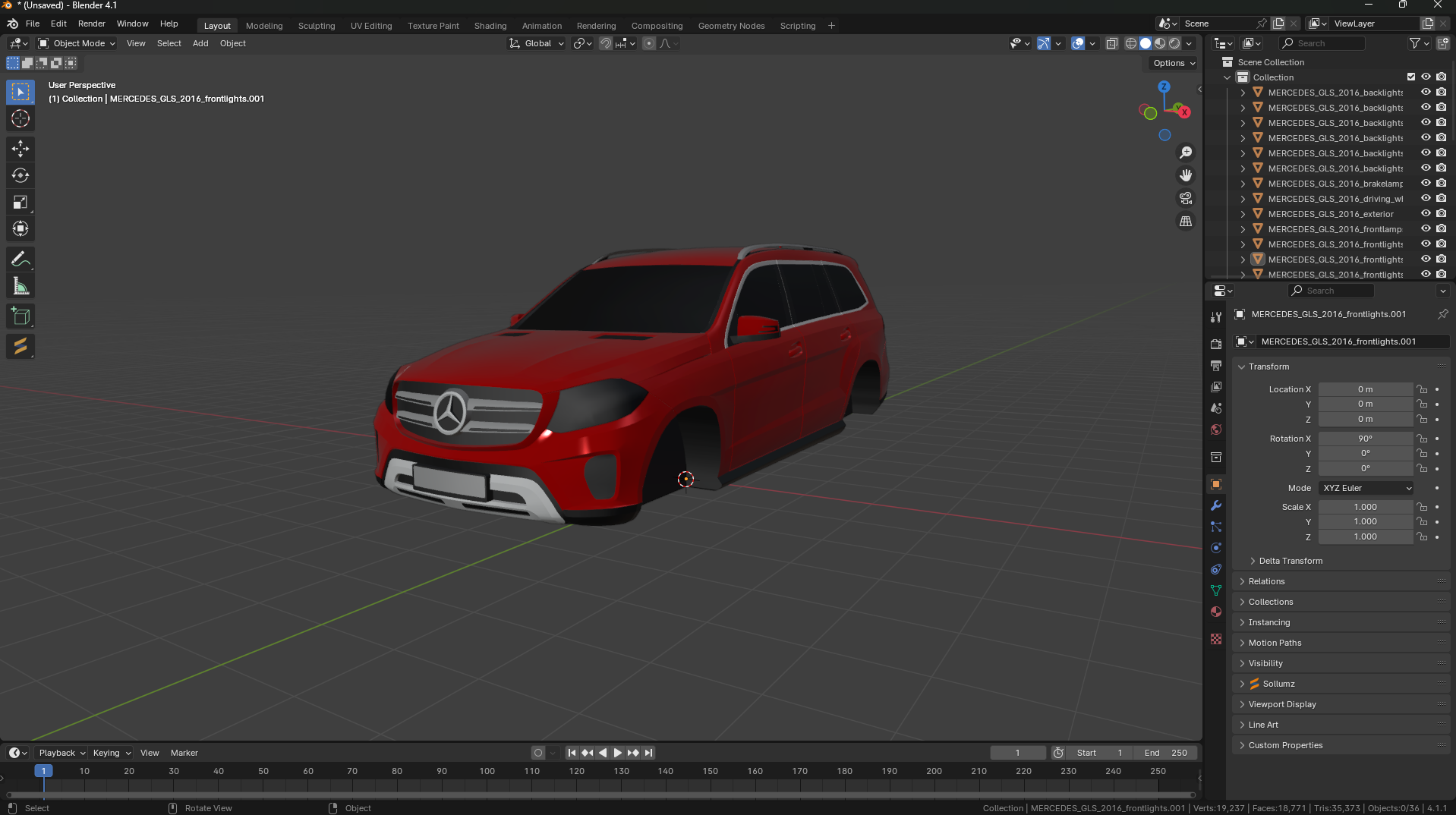This screenshot has width=1456, height=815.
Task: Jump to the timeline end frame
Action: [x=648, y=753]
